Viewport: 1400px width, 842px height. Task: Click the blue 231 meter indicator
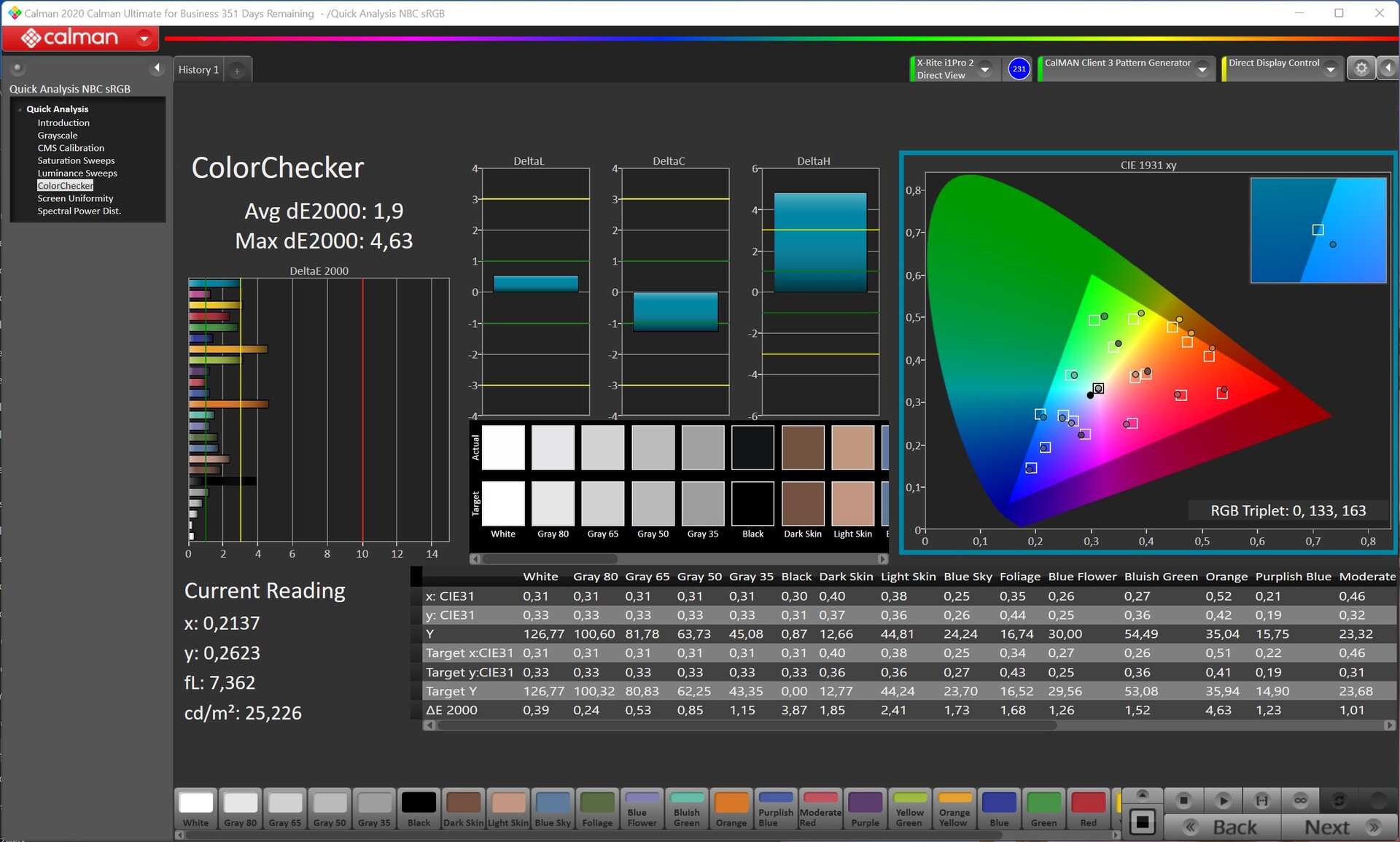1019,69
